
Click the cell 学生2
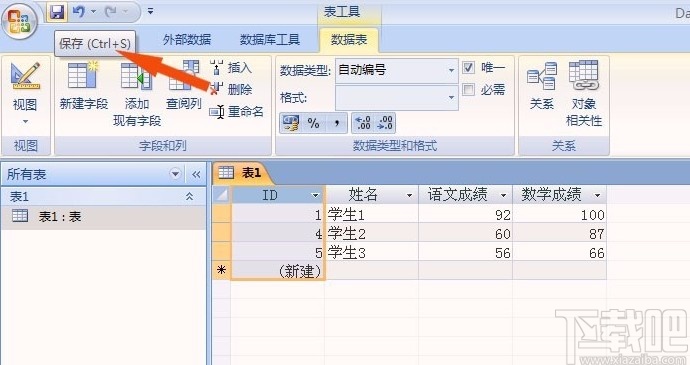[372, 233]
